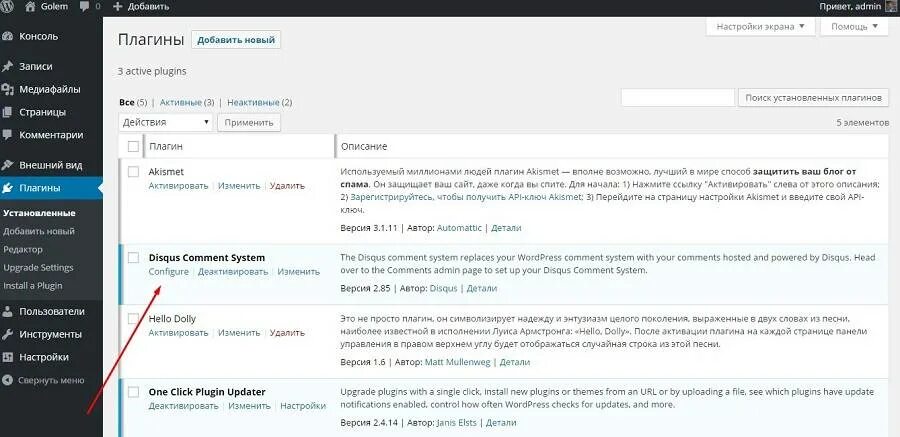Open Добавить новый in Plugins submenu
The width and height of the screenshot is (900, 437).
[x=39, y=231]
